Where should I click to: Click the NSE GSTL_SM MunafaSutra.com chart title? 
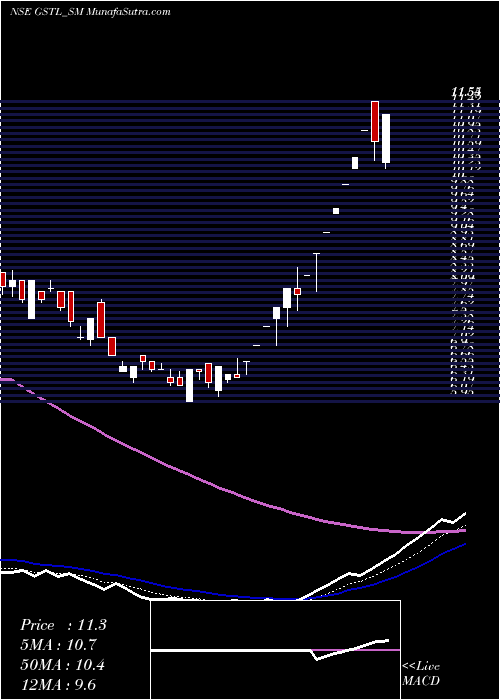[x=90, y=12]
